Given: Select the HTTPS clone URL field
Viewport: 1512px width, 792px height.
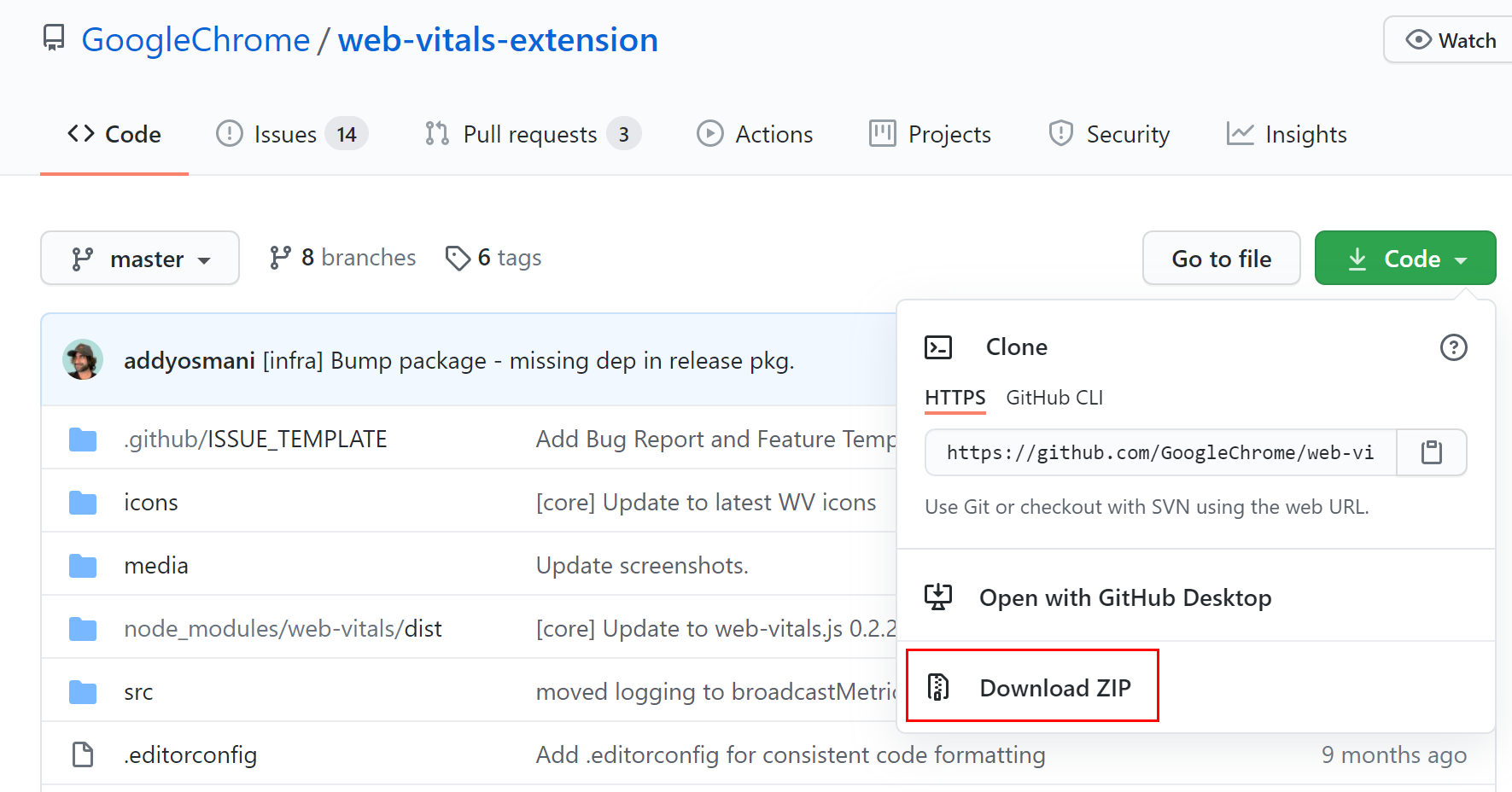Looking at the screenshot, I should 1159,452.
